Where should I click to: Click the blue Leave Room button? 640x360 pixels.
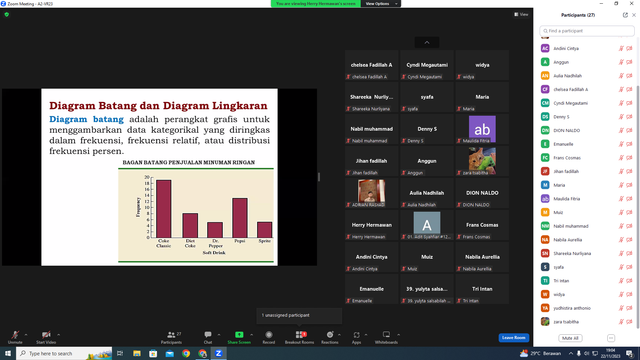(513, 338)
